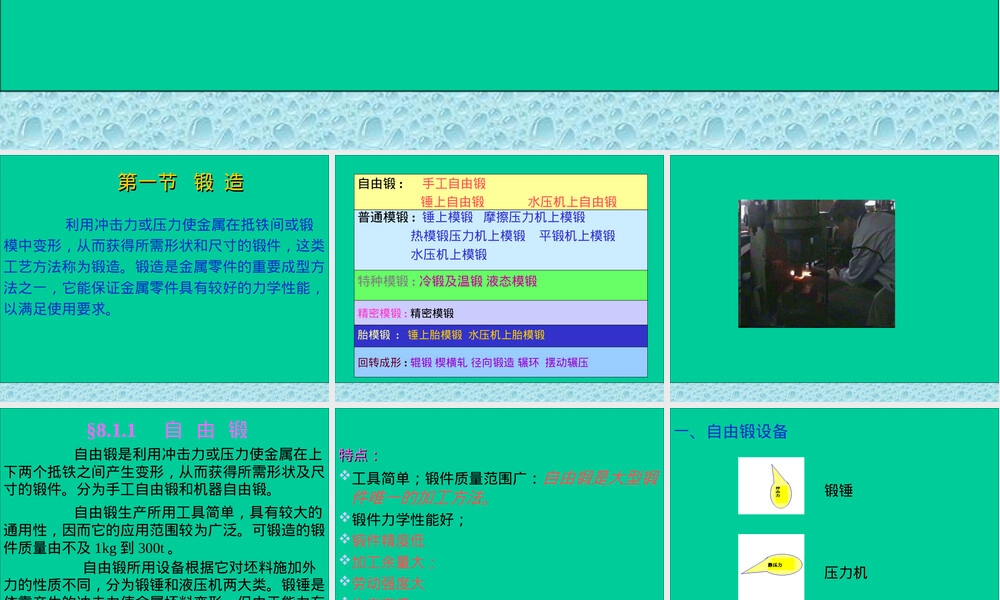Click the '特种模锻:' label in green row
The image size is (1000, 600).
(386, 281)
